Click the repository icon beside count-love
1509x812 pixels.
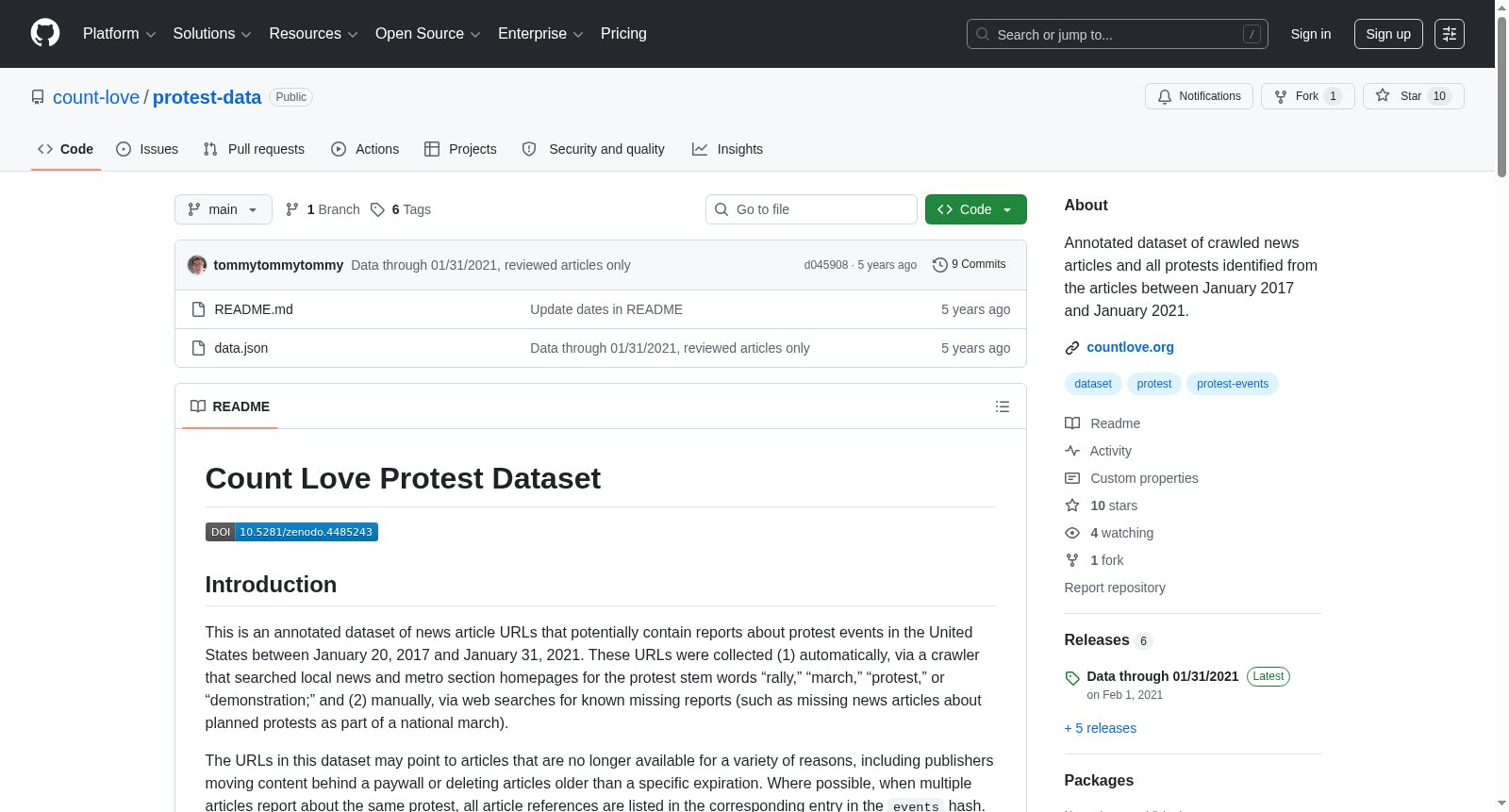point(38,97)
